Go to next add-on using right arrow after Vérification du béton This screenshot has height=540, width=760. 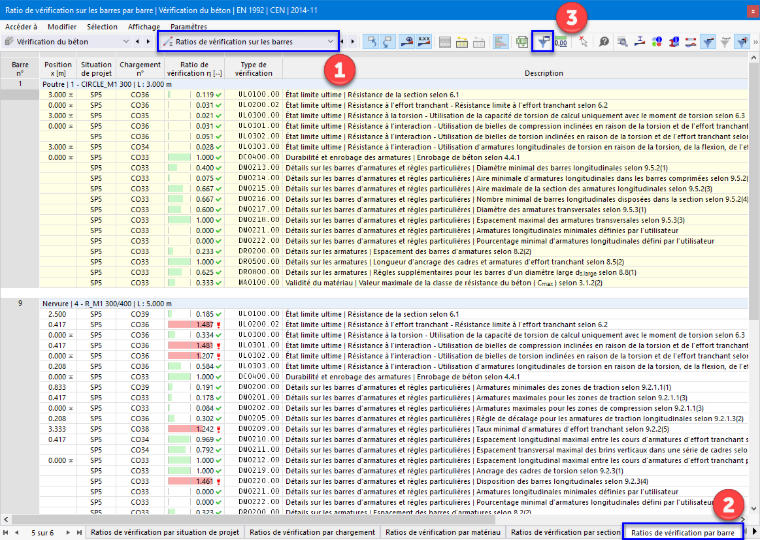pos(148,42)
